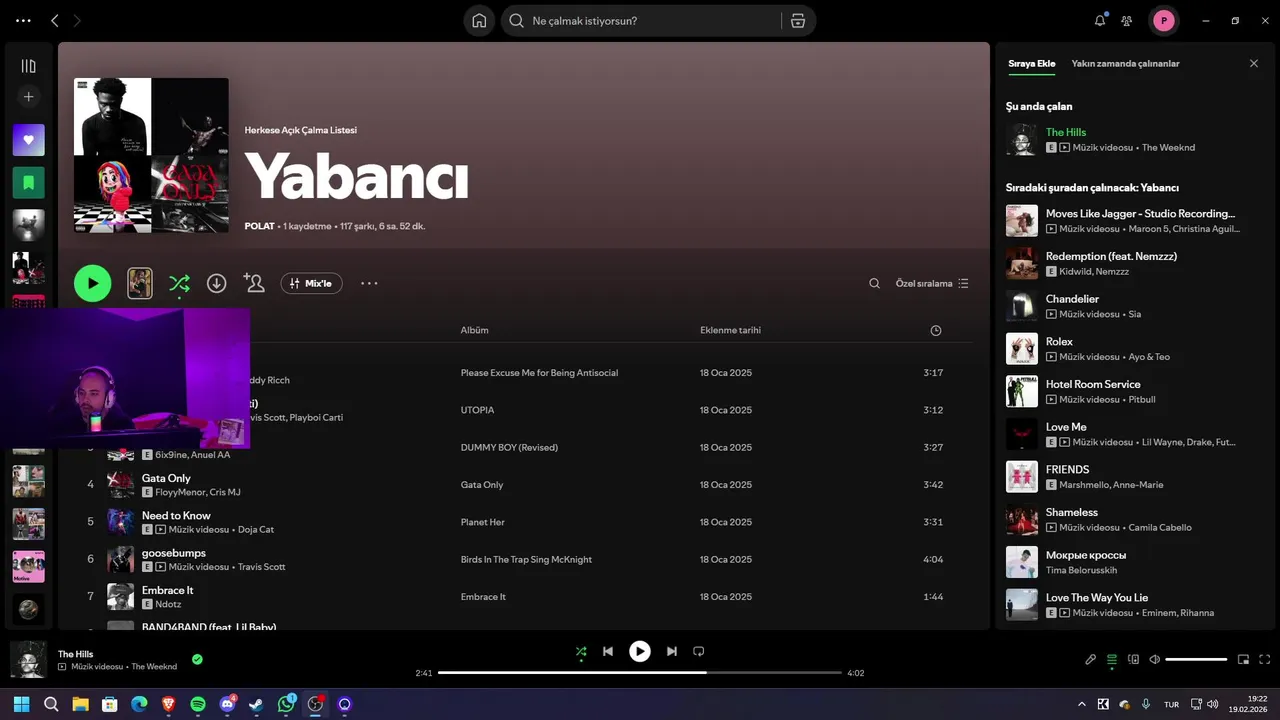Open The Hills cover in player bar

(28, 659)
